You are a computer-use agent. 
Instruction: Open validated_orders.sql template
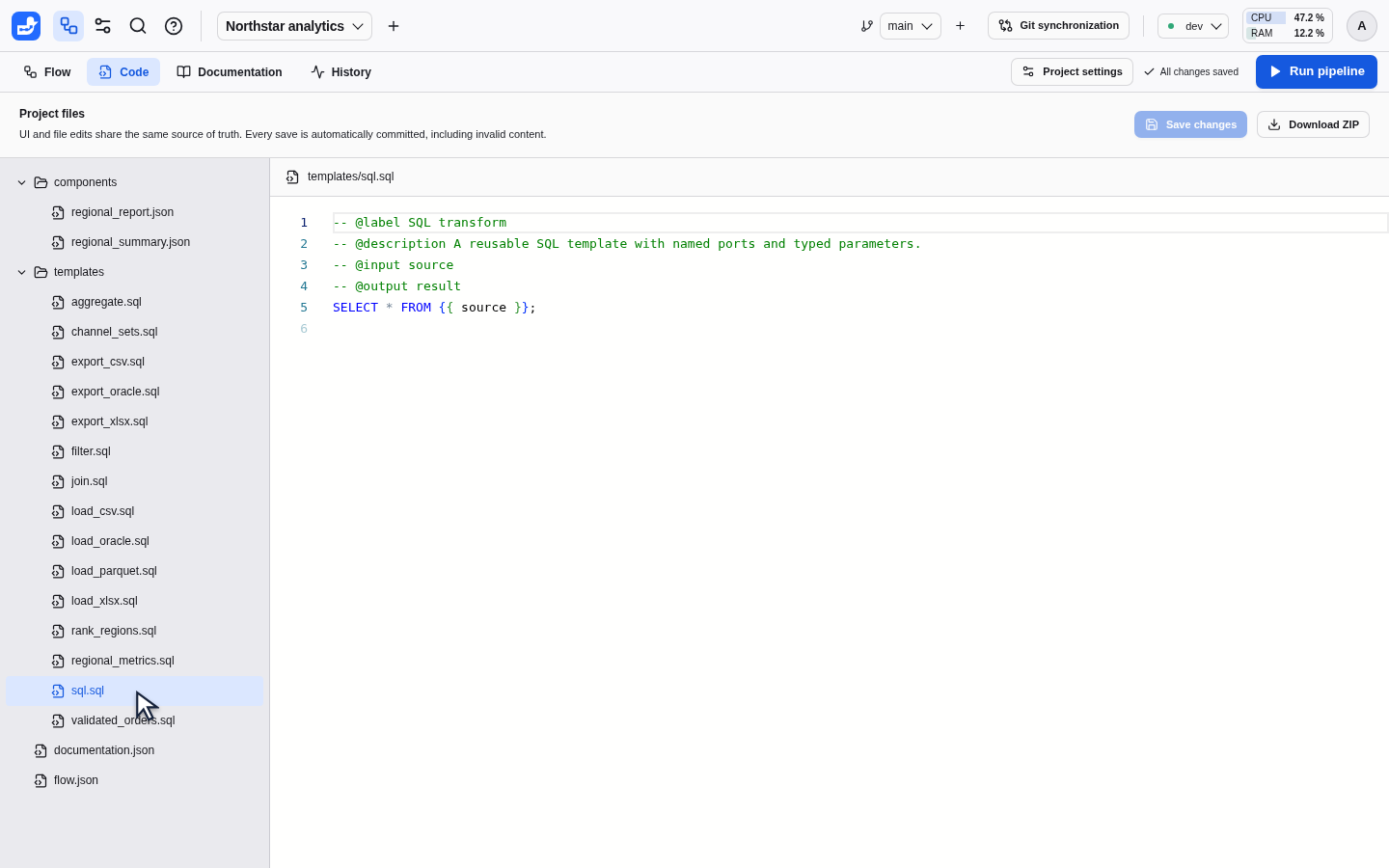tap(135, 720)
